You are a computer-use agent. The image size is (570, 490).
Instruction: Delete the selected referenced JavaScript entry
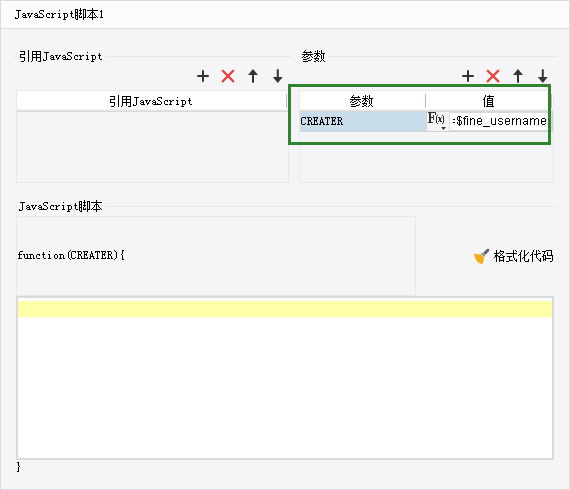coord(228,76)
